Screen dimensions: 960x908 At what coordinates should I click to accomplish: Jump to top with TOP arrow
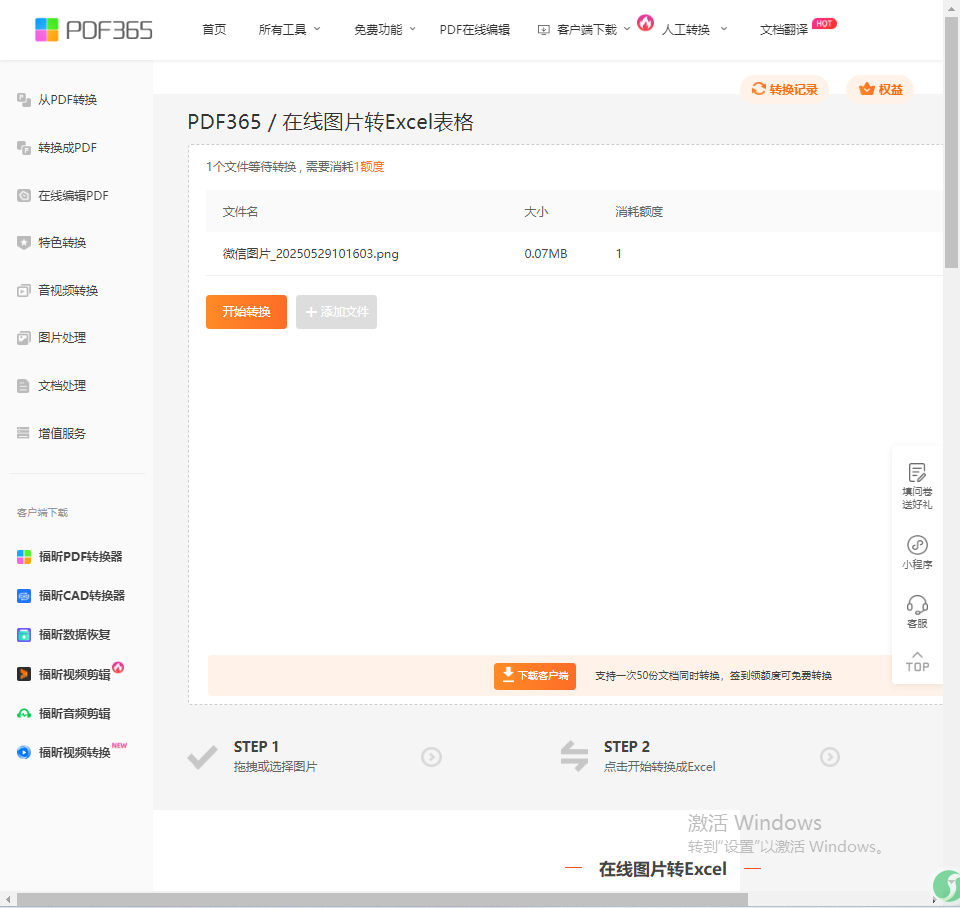click(917, 662)
